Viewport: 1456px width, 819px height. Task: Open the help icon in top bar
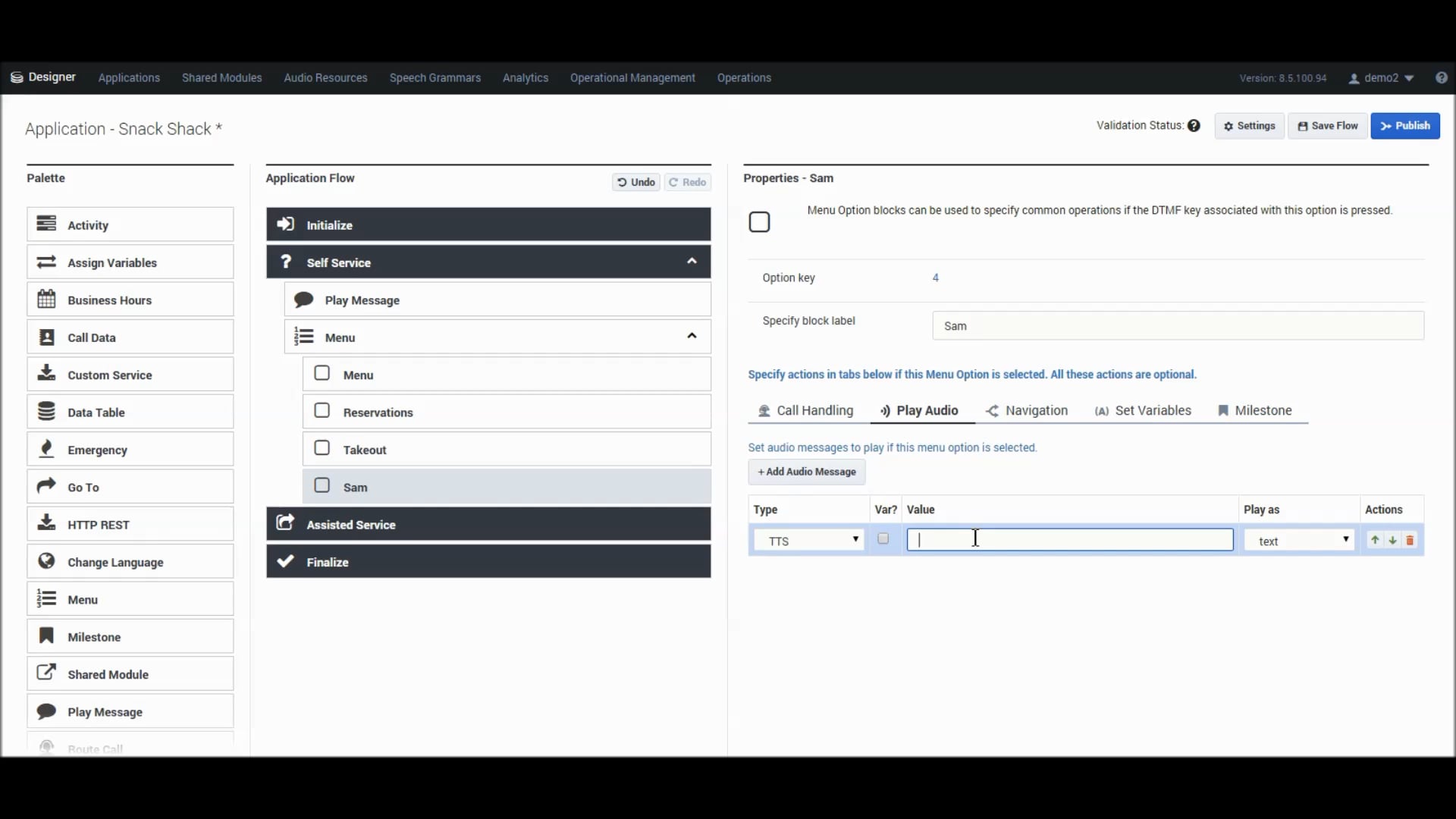coord(1442,77)
